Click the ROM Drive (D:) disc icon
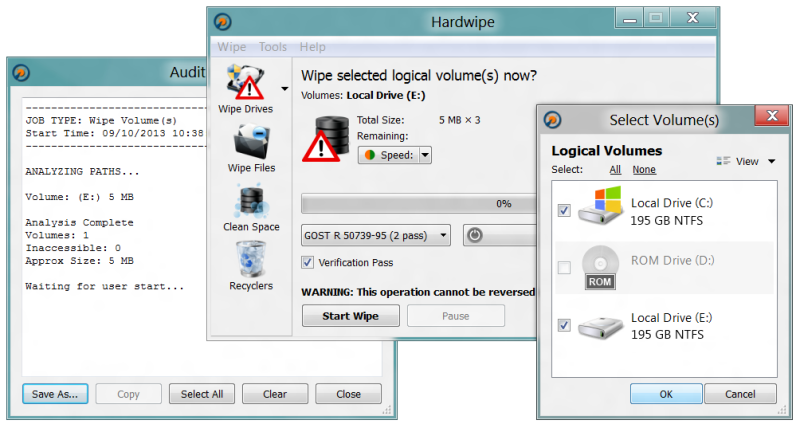 pyautogui.click(x=600, y=267)
